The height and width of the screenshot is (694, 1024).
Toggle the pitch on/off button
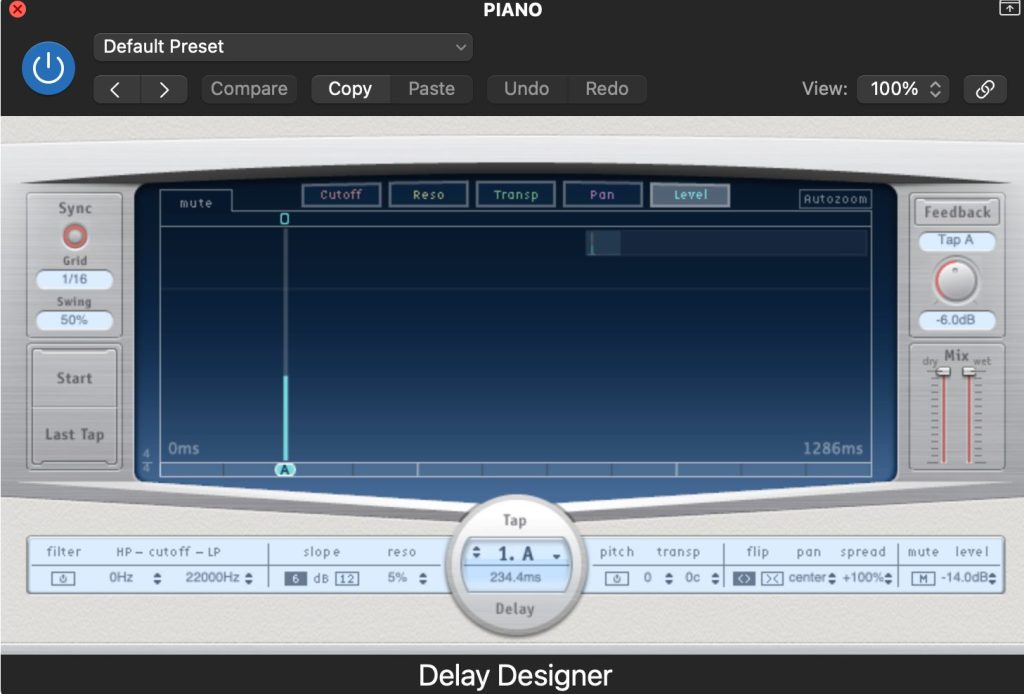click(616, 578)
